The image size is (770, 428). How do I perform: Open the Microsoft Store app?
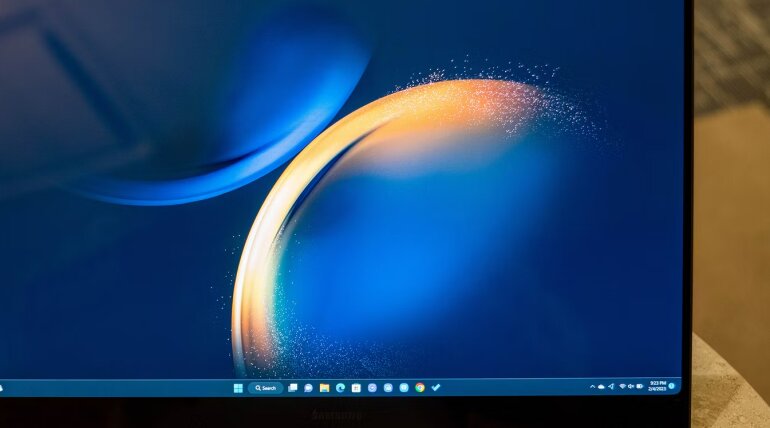point(356,388)
